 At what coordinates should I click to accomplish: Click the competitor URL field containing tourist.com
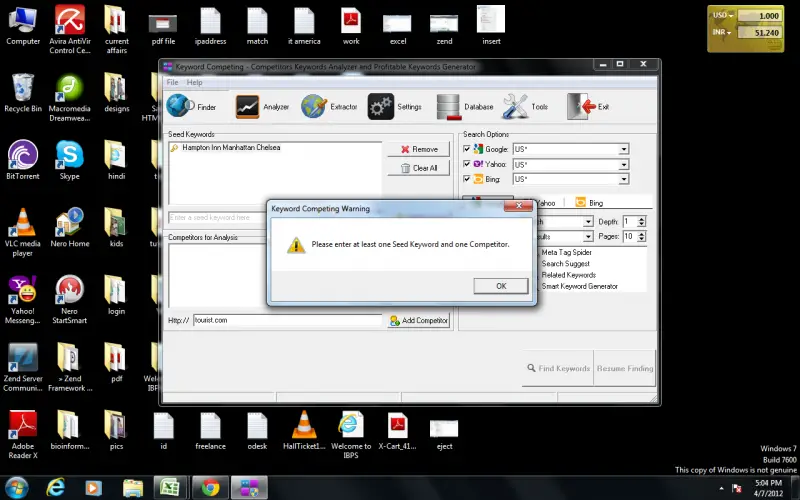(x=287, y=320)
